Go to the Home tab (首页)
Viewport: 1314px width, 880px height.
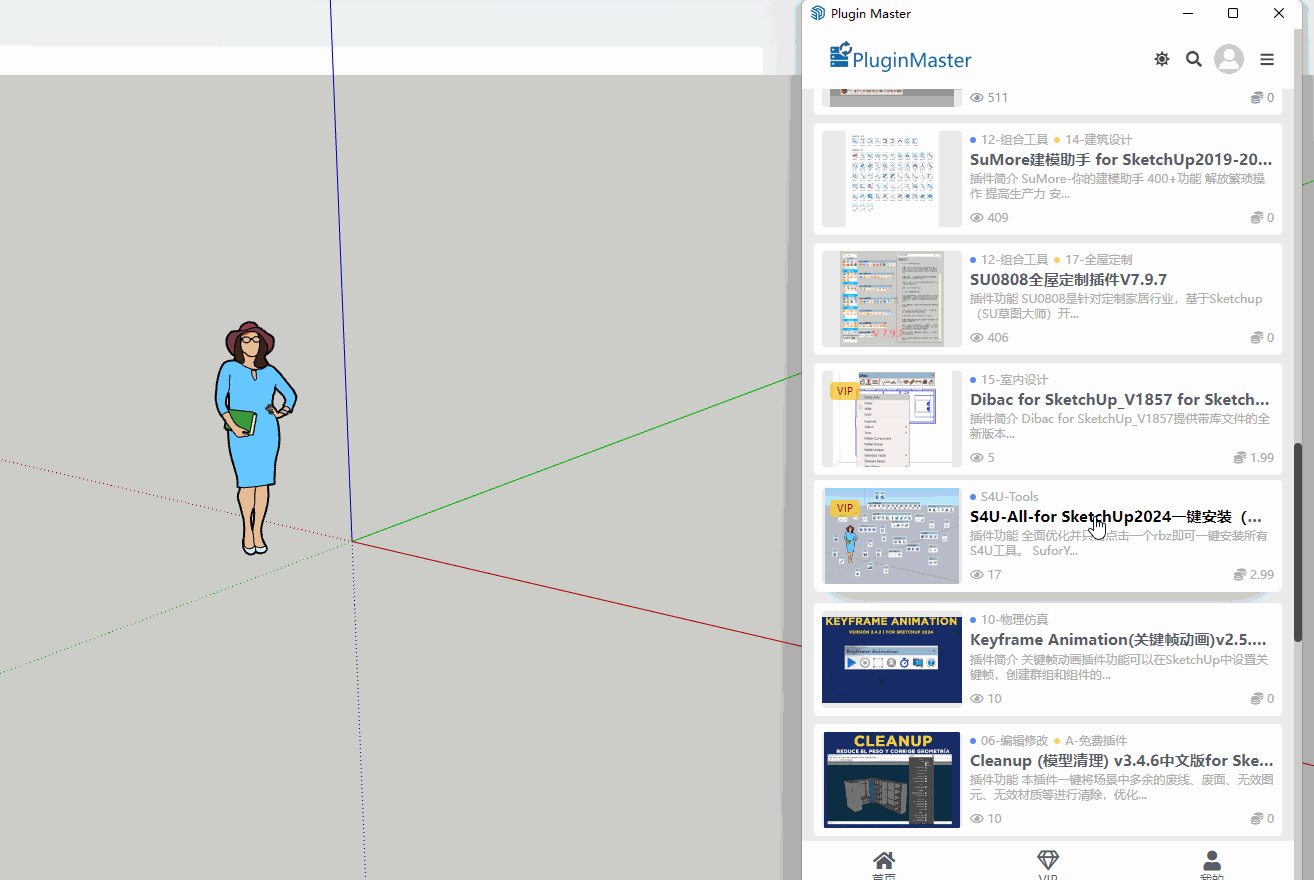[884, 864]
